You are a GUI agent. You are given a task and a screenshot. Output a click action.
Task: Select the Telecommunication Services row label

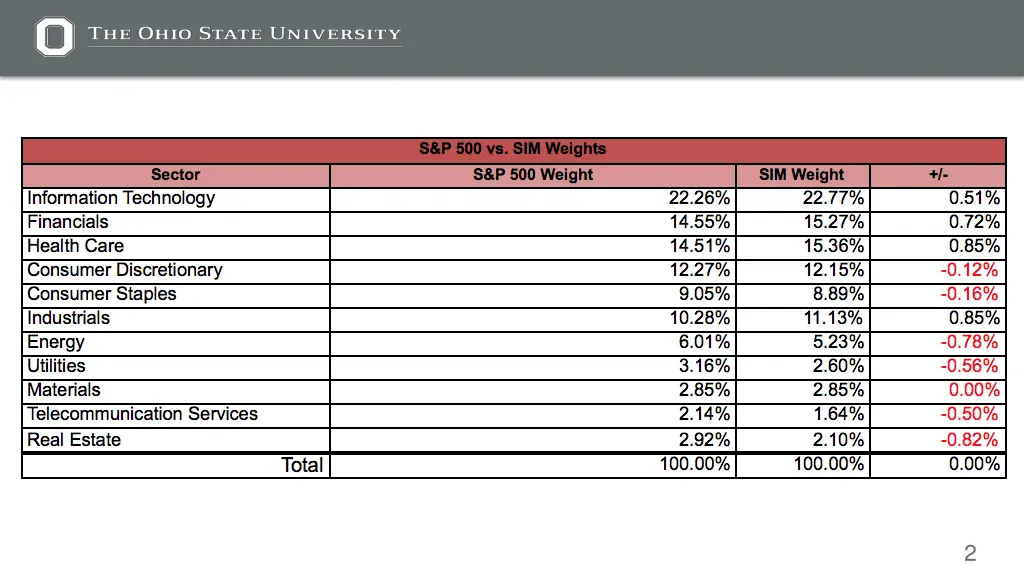click(142, 414)
